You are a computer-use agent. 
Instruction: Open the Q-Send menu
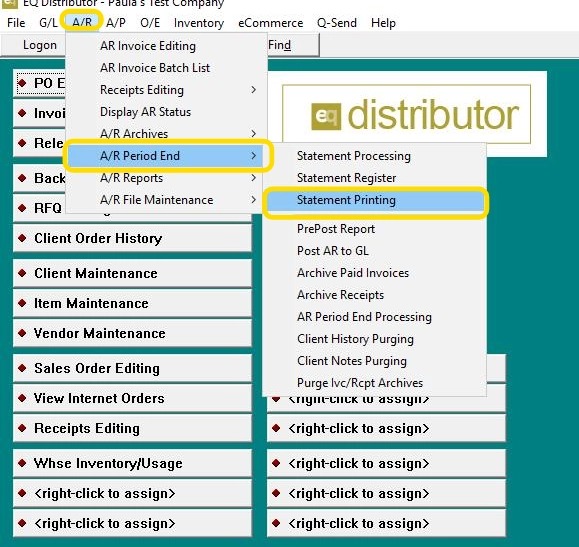coord(336,23)
